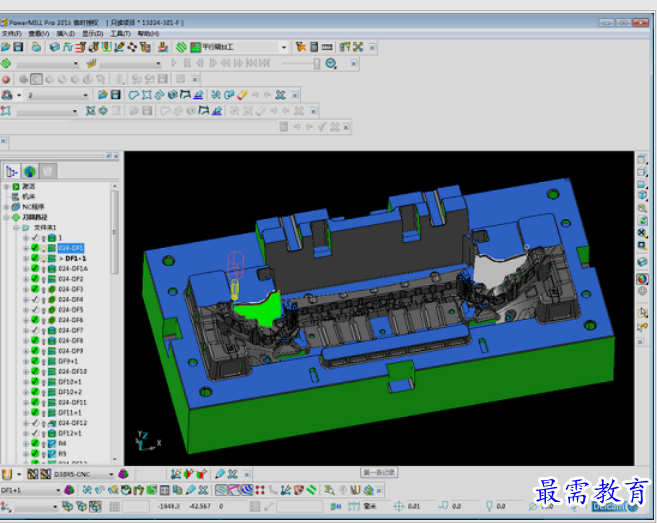Open leads and links icon
Viewport: 657px width, 523px height.
[x=106, y=47]
